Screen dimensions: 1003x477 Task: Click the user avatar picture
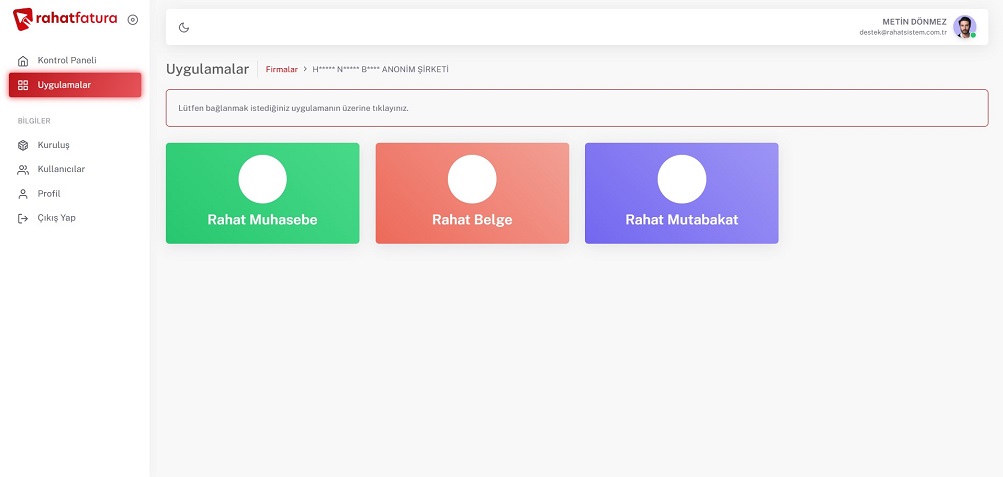pos(964,27)
